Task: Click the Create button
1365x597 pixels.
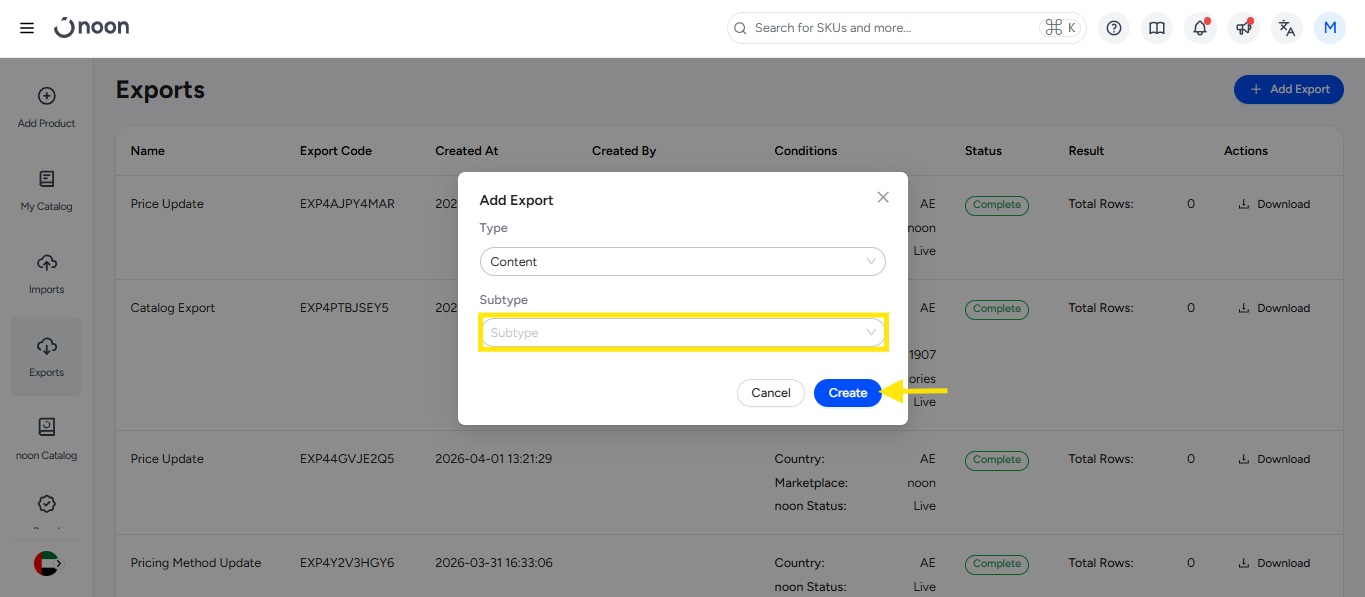Action: tap(847, 393)
